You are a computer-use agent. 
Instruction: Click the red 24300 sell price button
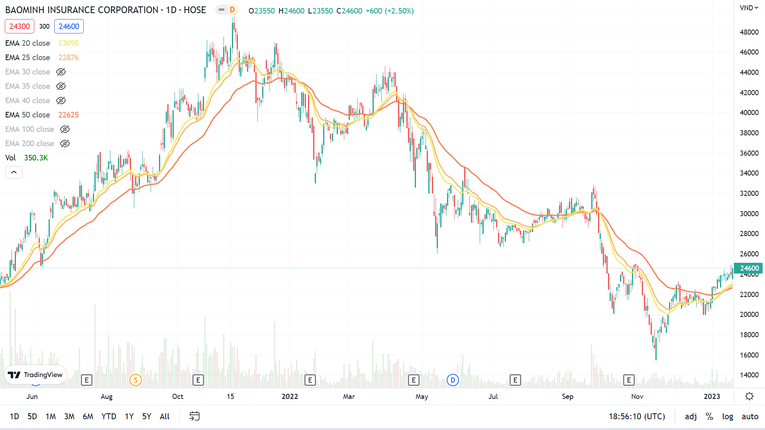(x=19, y=27)
